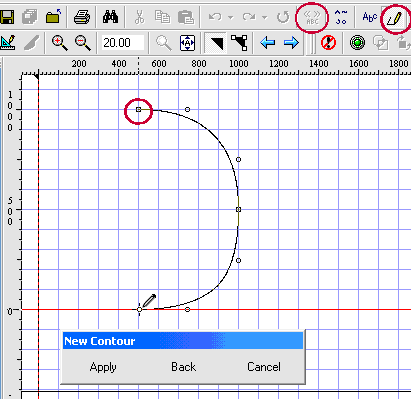The height and width of the screenshot is (399, 411).
Task: Open Find with the binoculars icon
Action: coord(110,16)
